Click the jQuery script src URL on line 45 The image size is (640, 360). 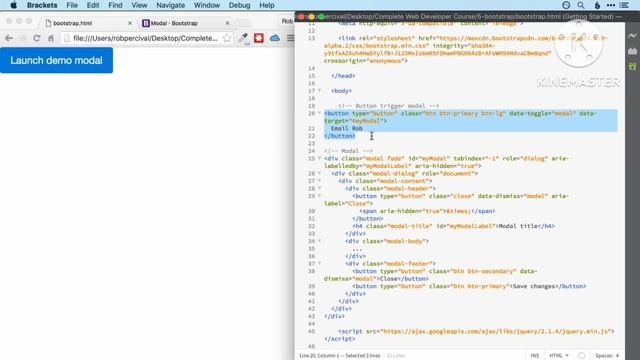(x=497, y=331)
